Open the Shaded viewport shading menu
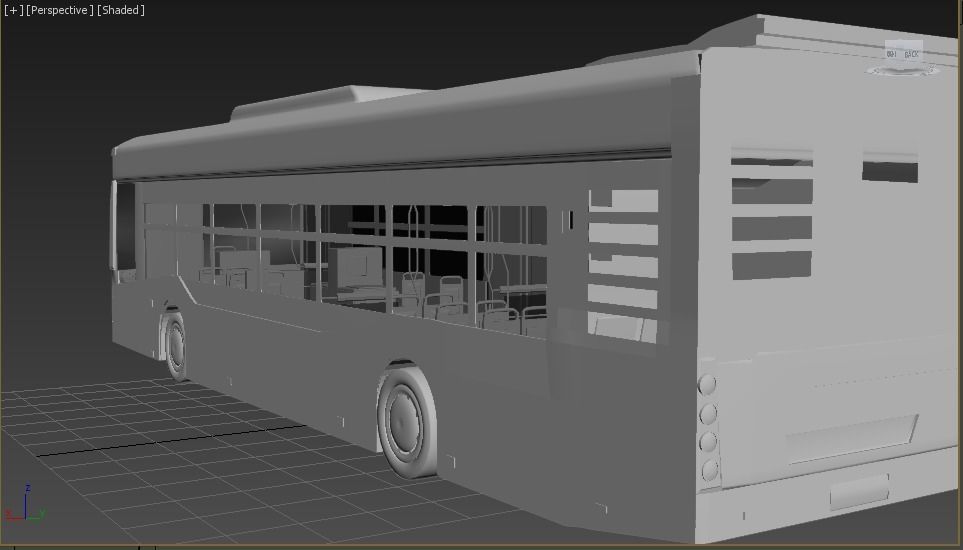Screen dimensions: 963x550 (121, 10)
